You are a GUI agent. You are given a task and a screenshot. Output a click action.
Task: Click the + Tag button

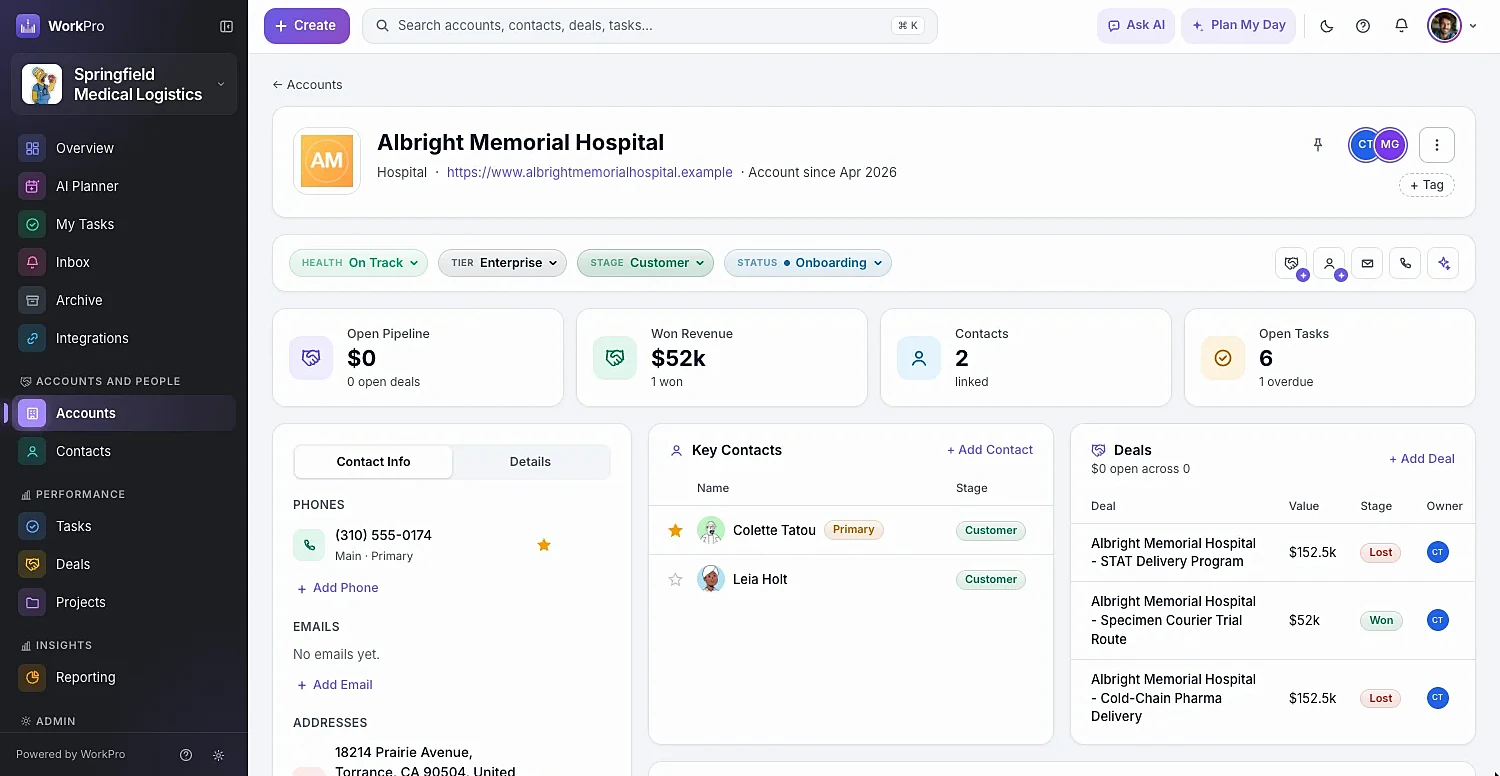pyautogui.click(x=1427, y=185)
